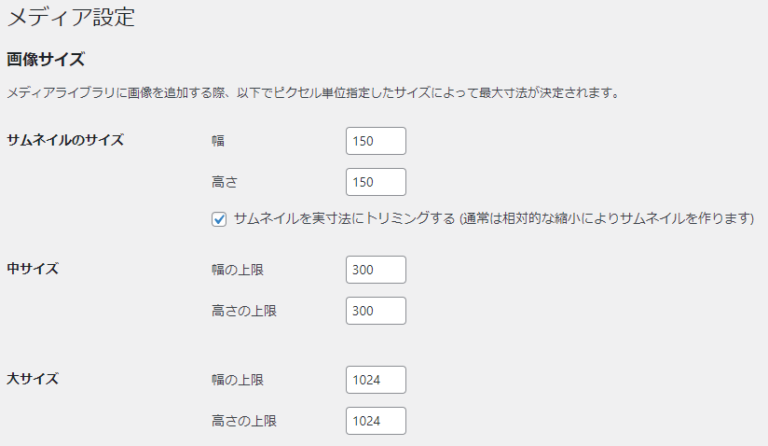
Task: Click the メディア設定 page title
Action: coord(70,18)
